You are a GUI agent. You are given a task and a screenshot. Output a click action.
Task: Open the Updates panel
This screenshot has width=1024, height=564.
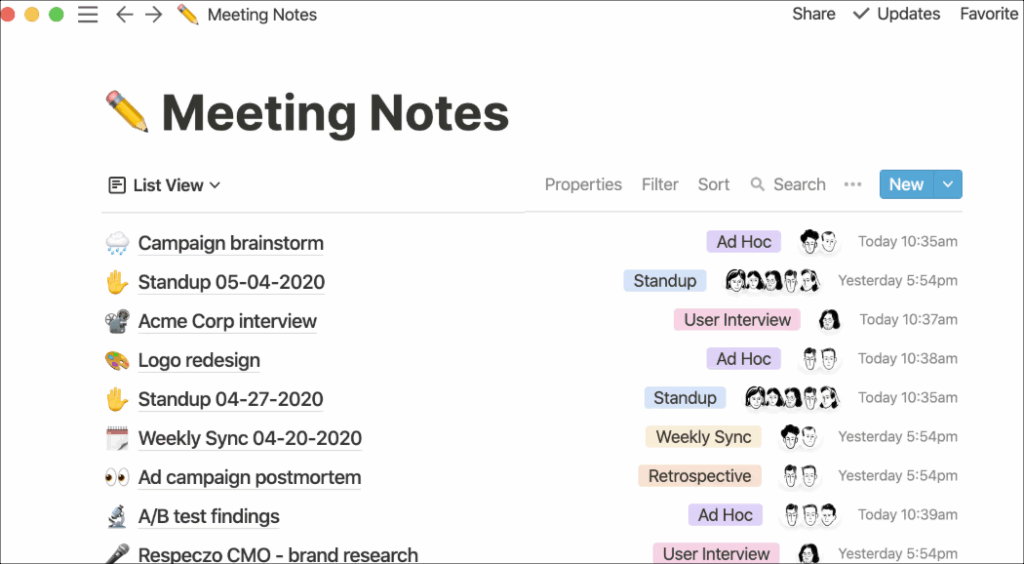[896, 14]
